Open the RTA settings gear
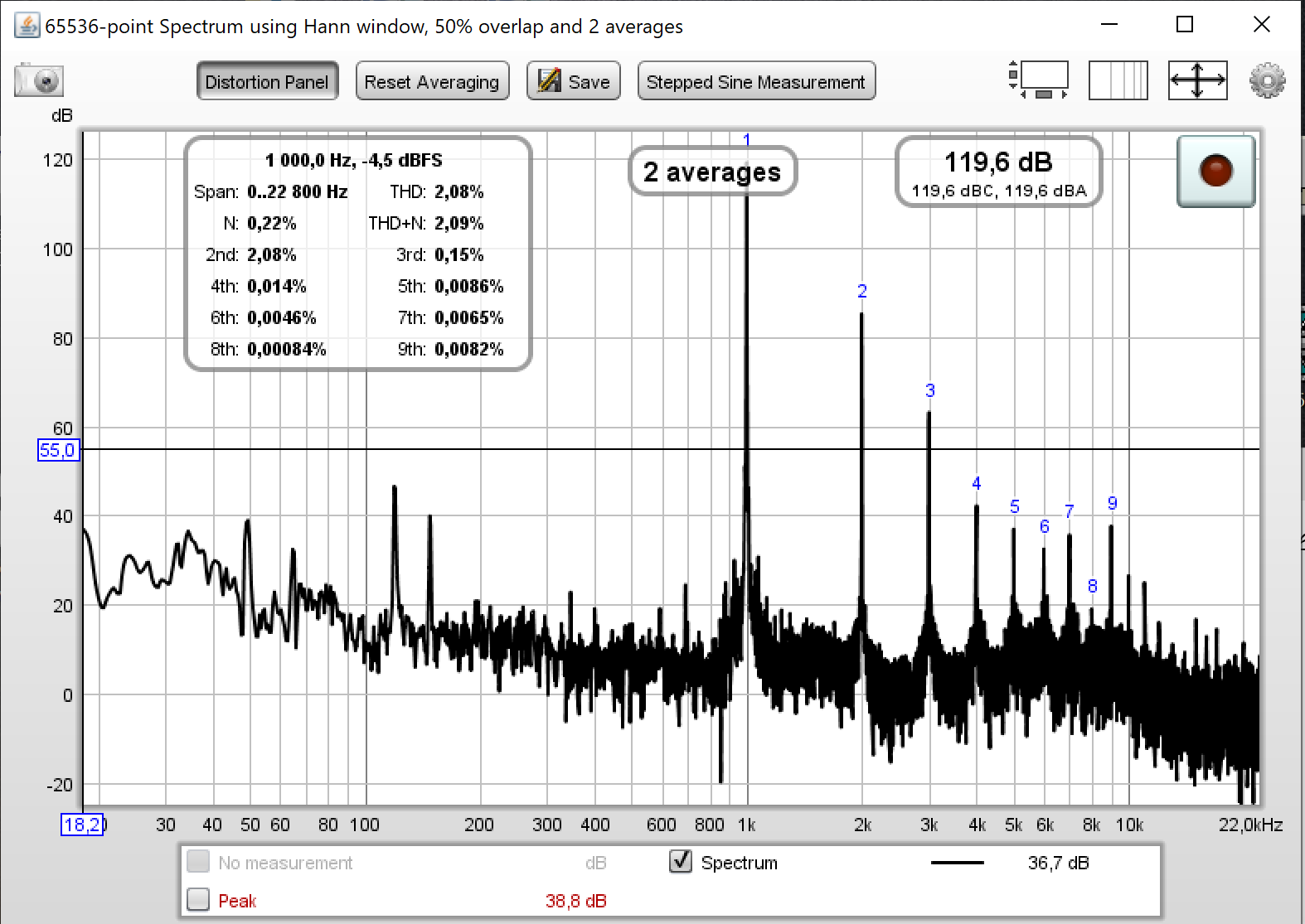This screenshot has height=924, width=1305. click(x=1267, y=80)
